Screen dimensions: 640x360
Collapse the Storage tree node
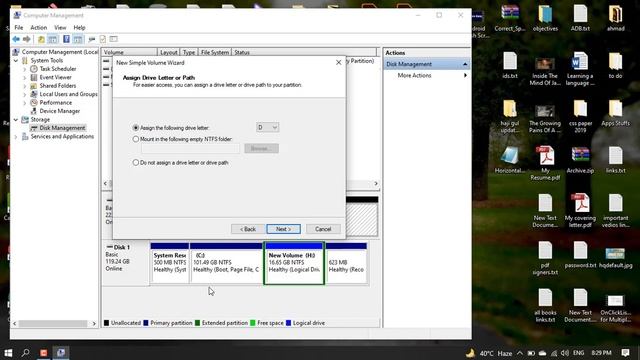pyautogui.click(x=16, y=120)
